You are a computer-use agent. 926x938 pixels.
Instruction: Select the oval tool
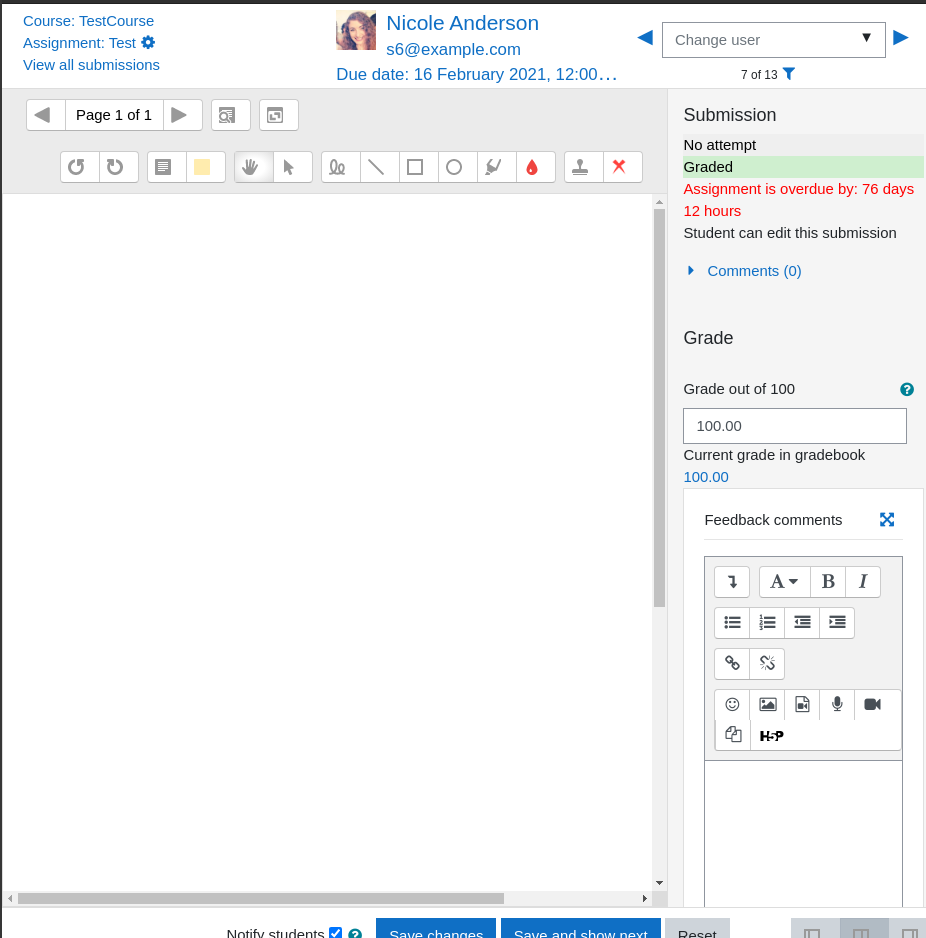click(457, 167)
